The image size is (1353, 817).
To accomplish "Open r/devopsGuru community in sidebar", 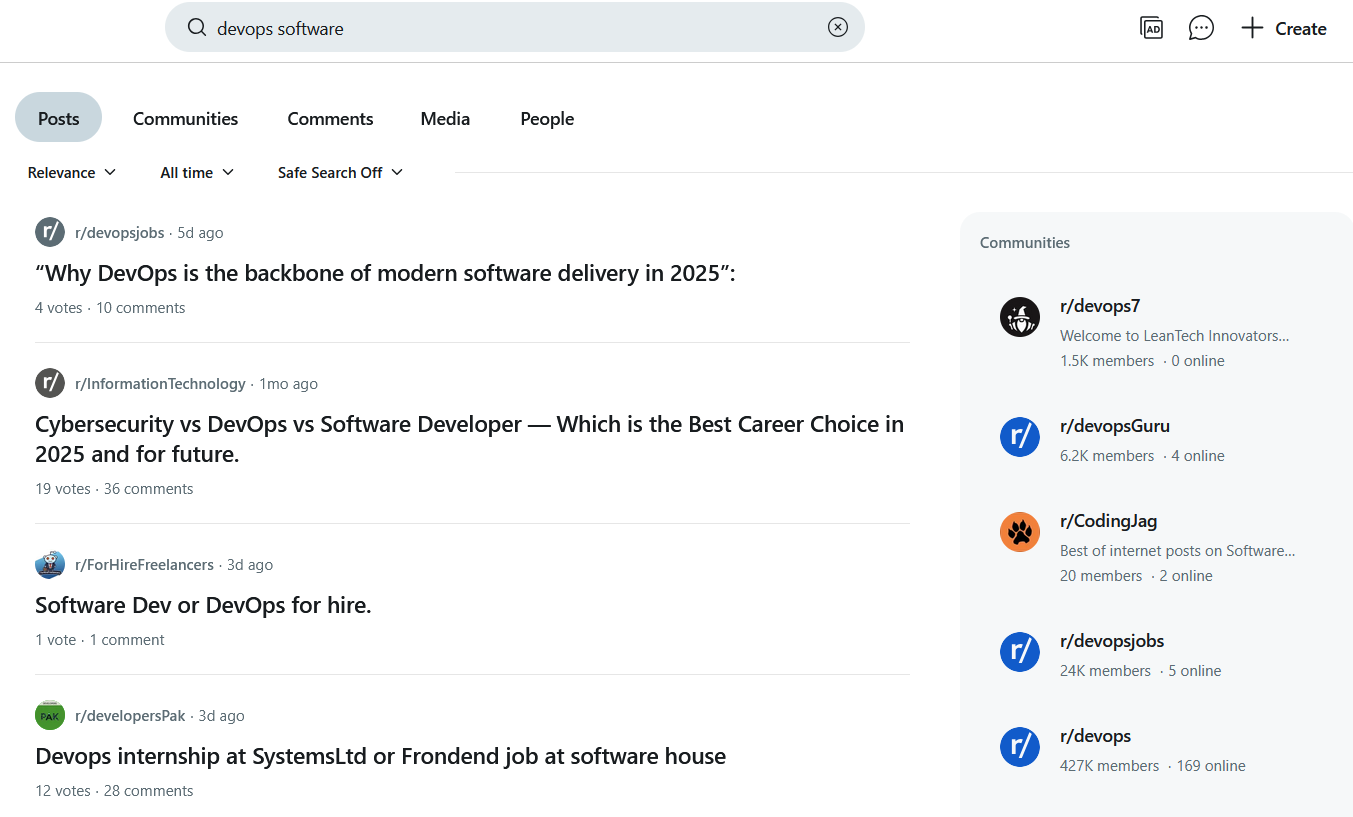I will click(x=1115, y=426).
